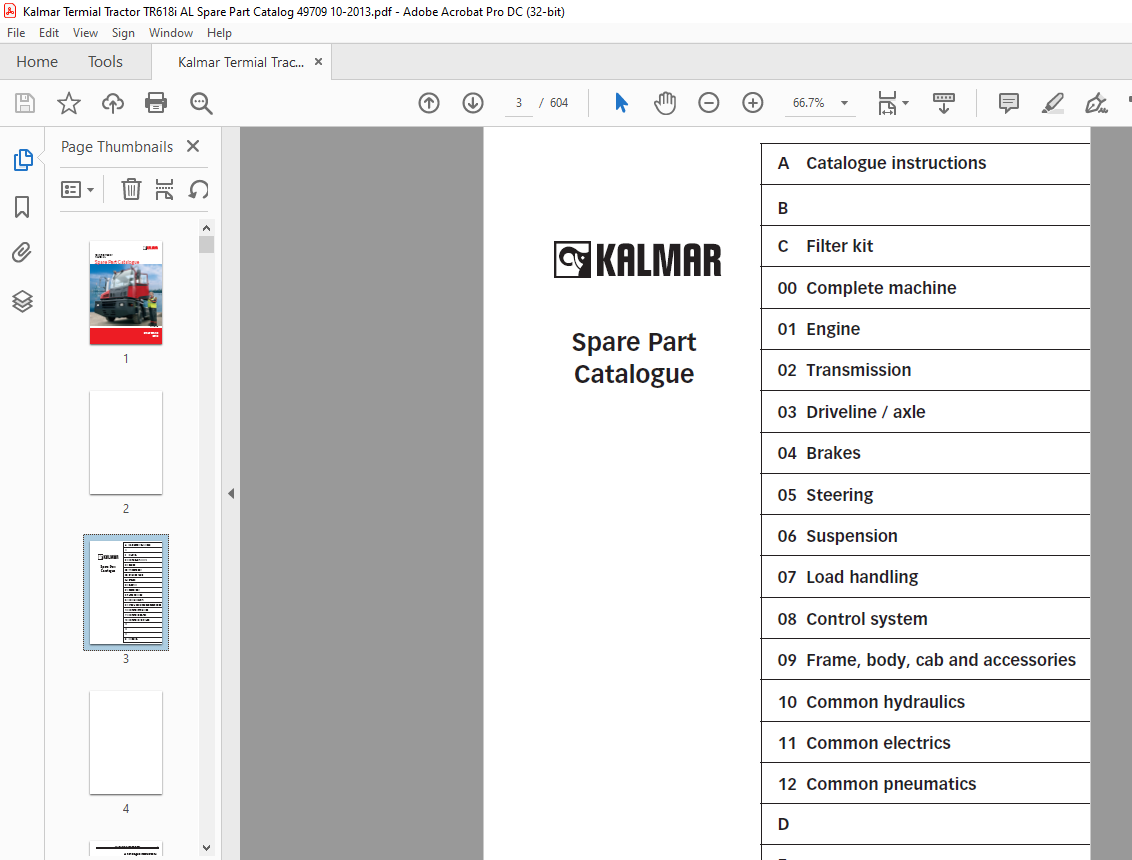Image resolution: width=1132 pixels, height=860 pixels.
Task: Click '09 Frame, body, cab and accessories'
Action: [926, 661]
